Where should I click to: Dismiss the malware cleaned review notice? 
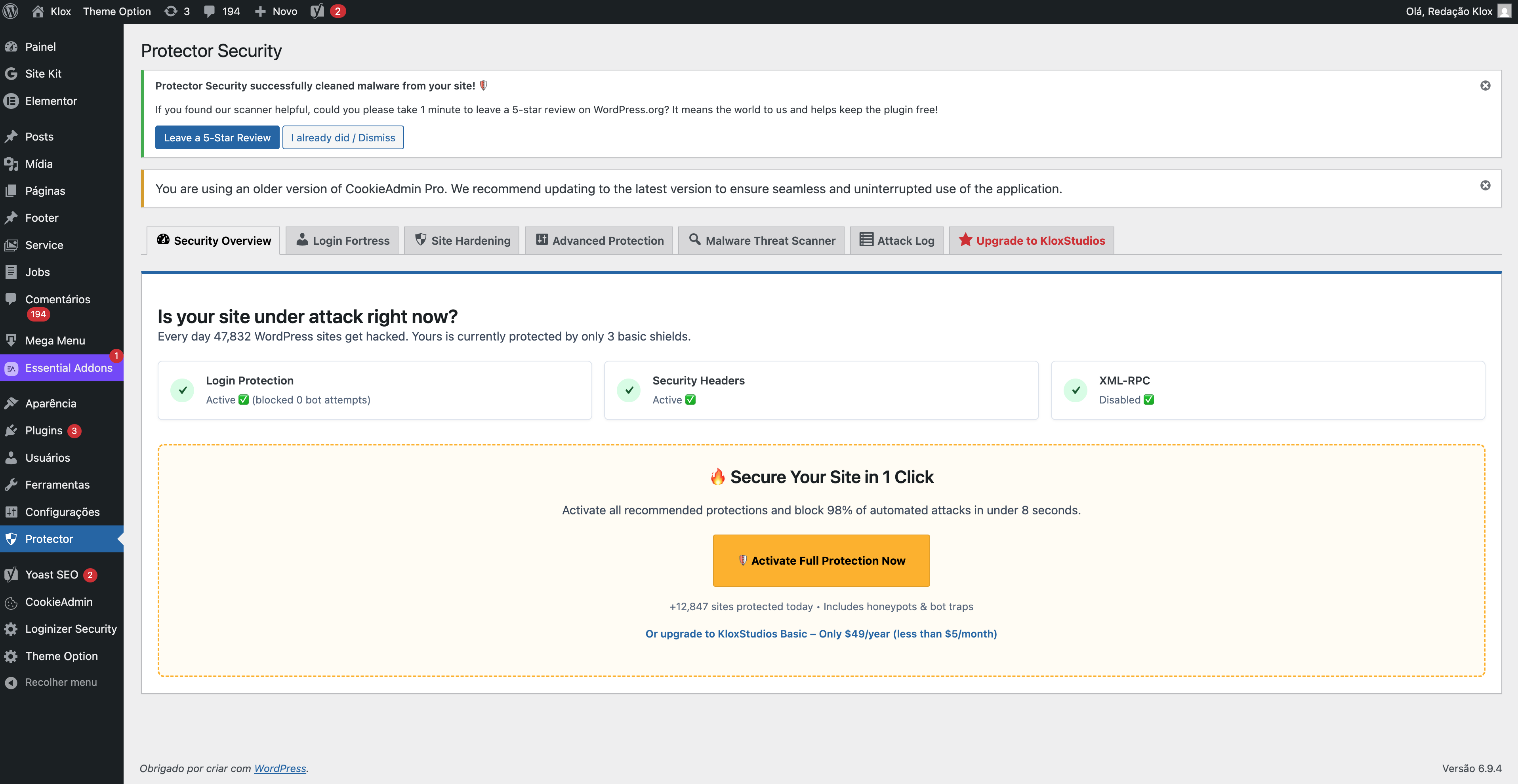[1486, 86]
